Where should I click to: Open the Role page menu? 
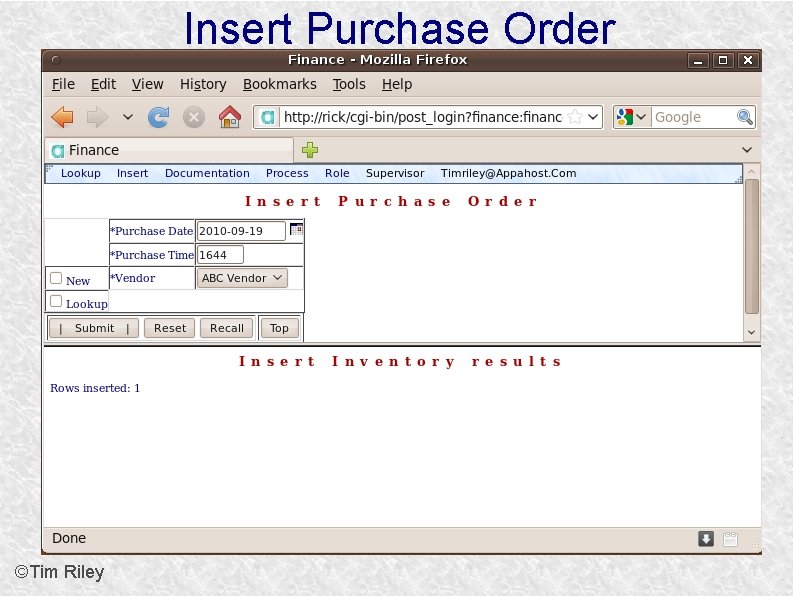tap(337, 173)
